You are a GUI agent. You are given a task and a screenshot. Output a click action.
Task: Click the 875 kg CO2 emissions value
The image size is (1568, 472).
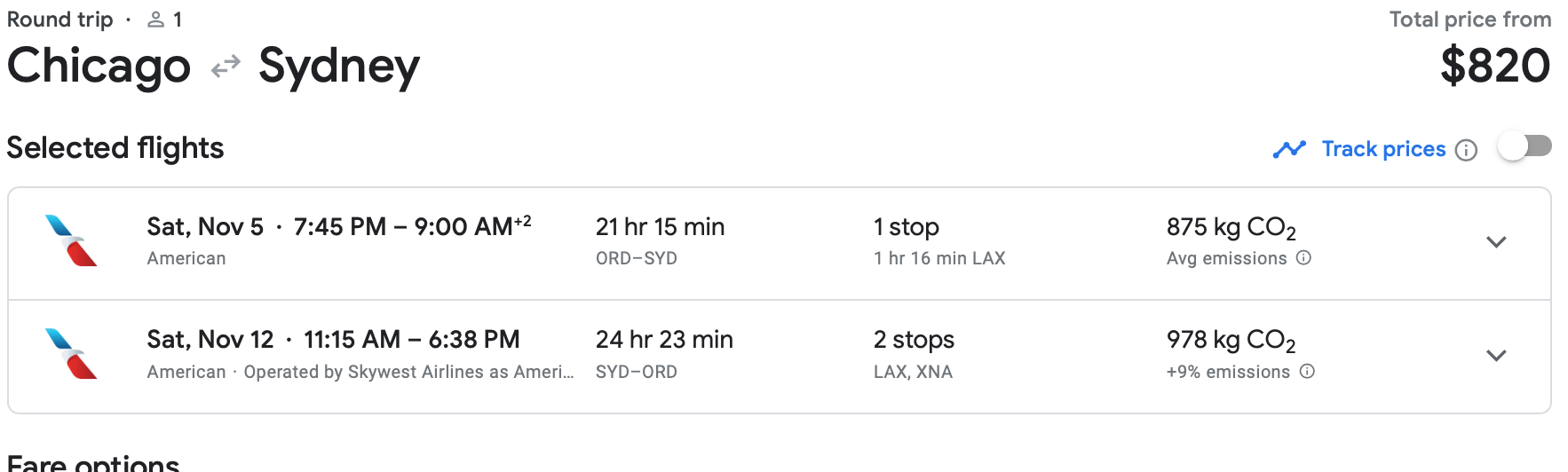tap(1231, 228)
